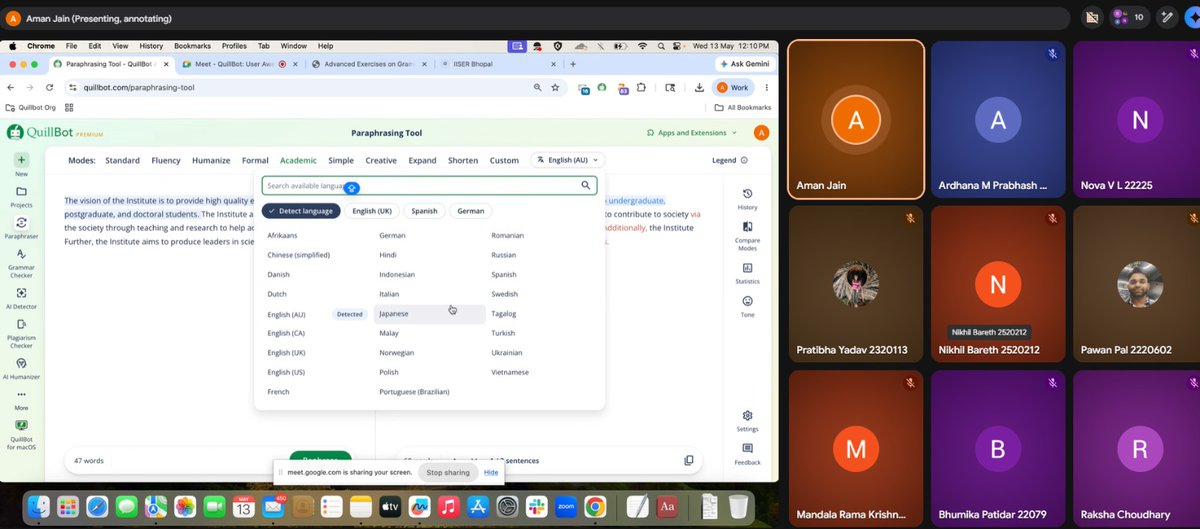1200x529 pixels.
Task: Hide the screen sharing notice
Action: click(x=491, y=472)
